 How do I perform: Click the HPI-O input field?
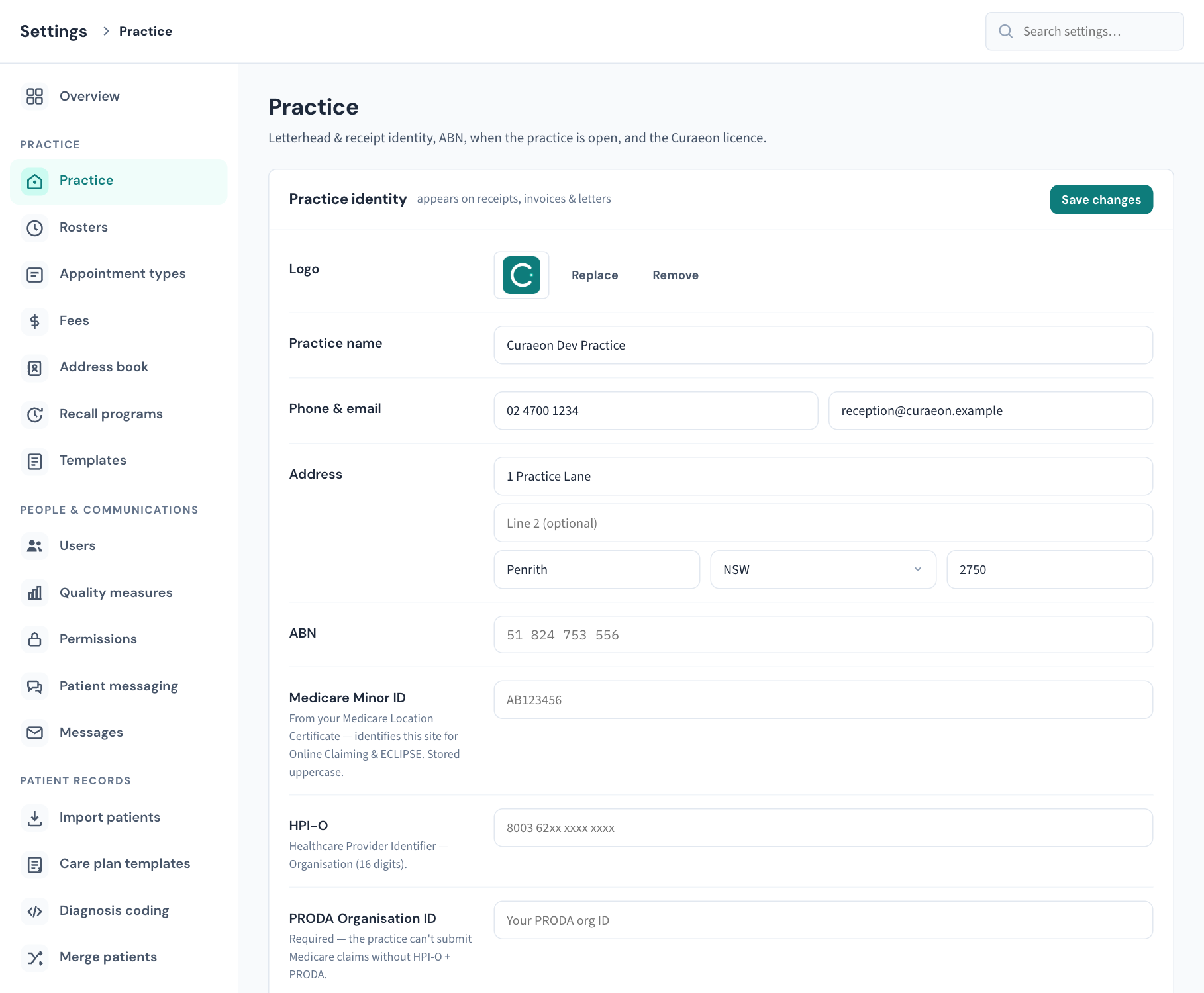823,827
